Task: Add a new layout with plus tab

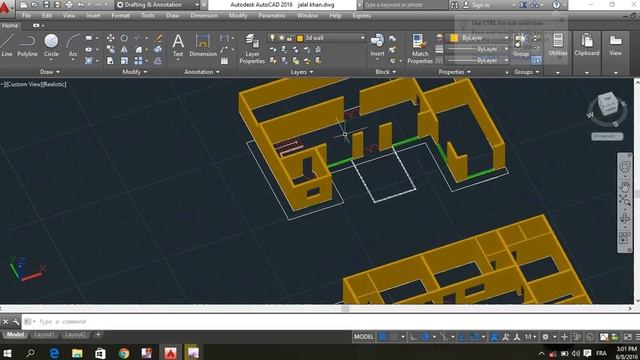Action: [x=98, y=335]
